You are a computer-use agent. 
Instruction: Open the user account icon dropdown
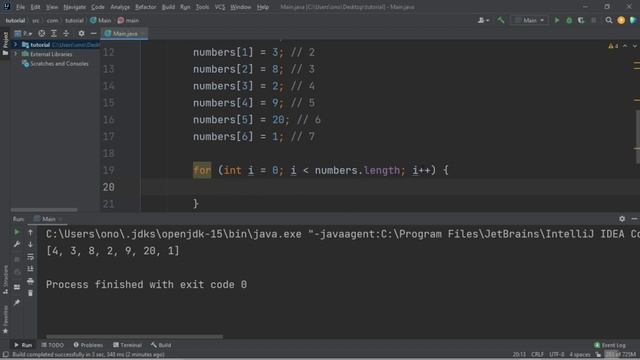coord(484,20)
